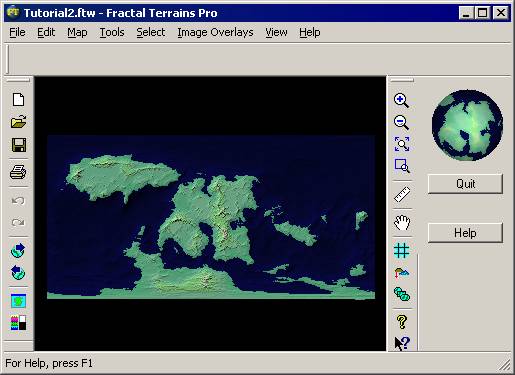This screenshot has width=515, height=375.
Task: Select the Zoom Out magnifier tool
Action: tap(401, 122)
